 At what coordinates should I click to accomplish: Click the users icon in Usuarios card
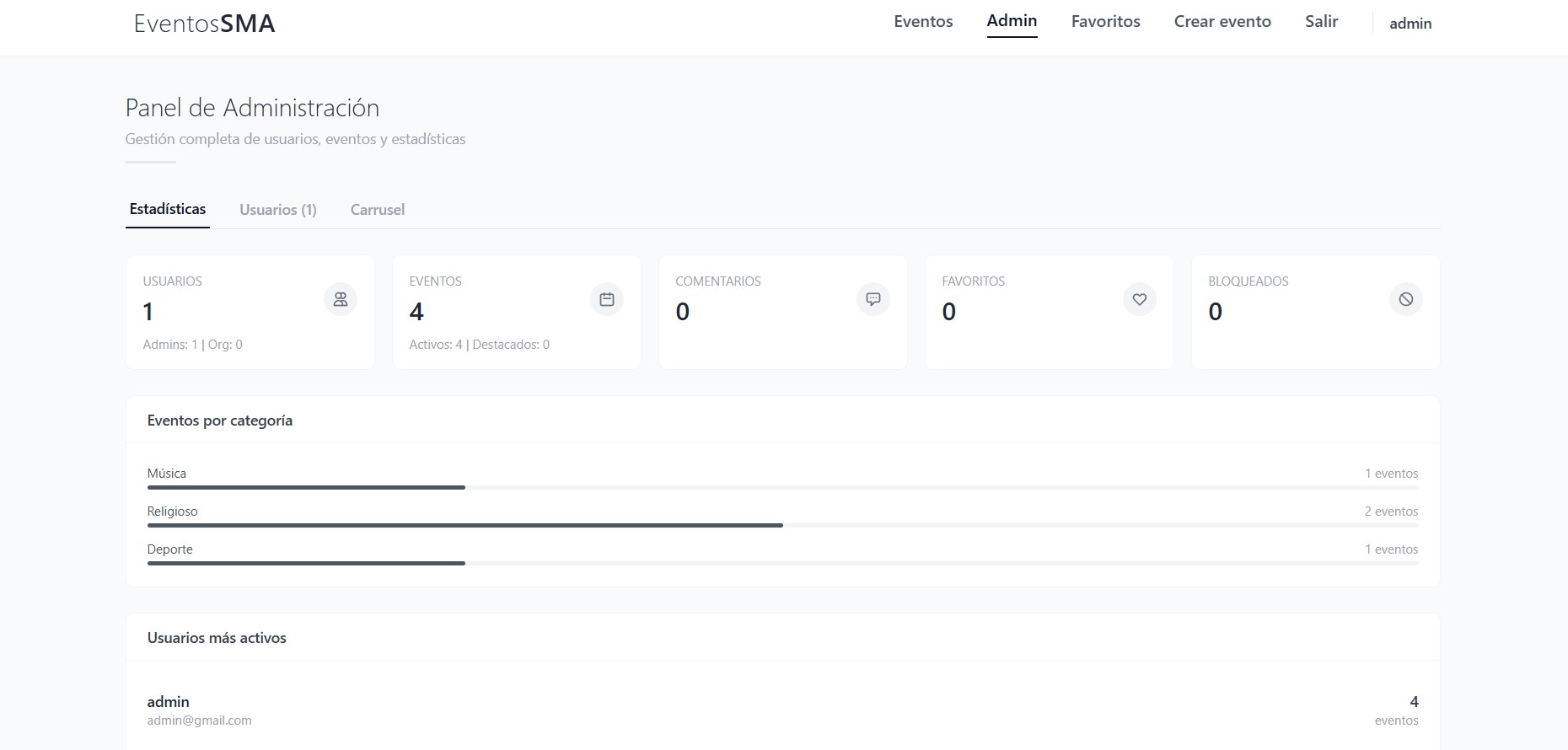[341, 299]
